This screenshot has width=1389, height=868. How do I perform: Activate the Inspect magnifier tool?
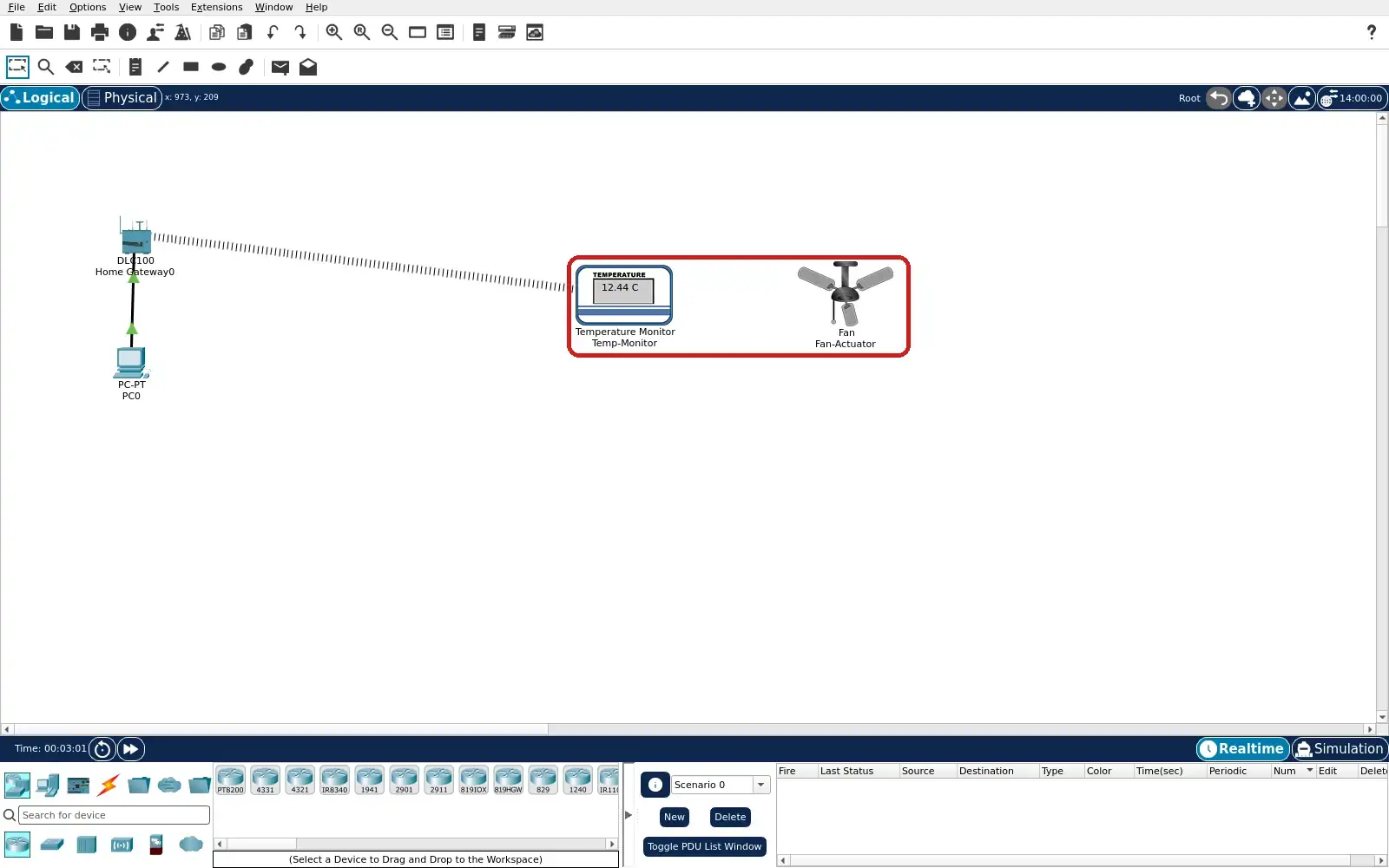point(46,67)
